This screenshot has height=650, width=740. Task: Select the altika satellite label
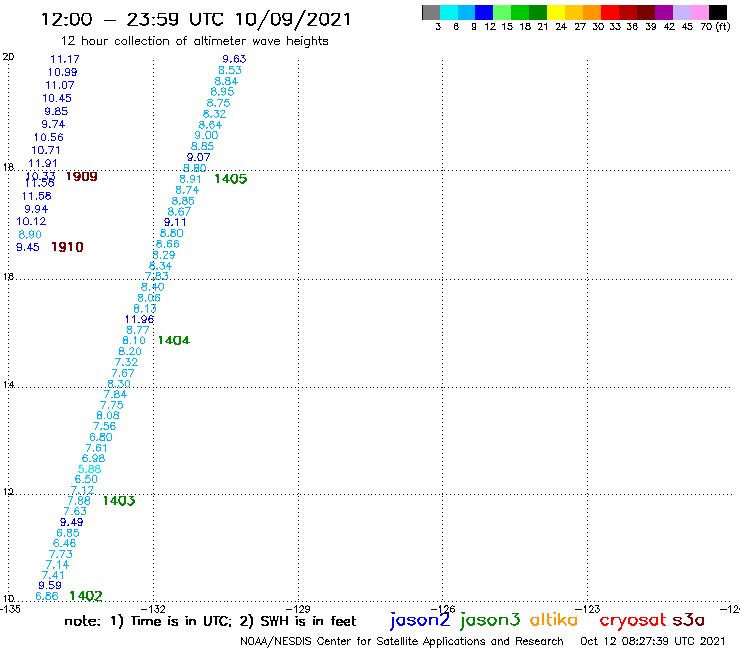[554, 620]
